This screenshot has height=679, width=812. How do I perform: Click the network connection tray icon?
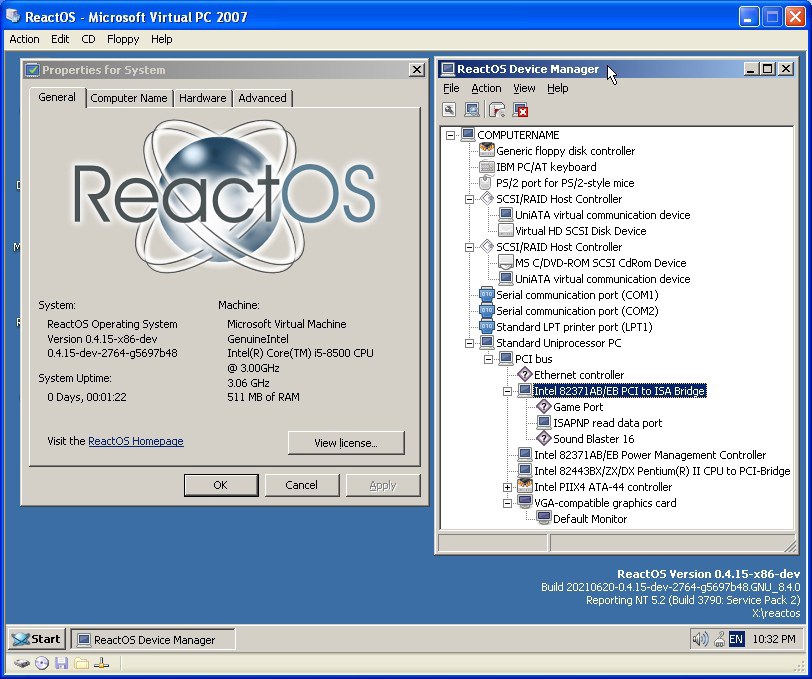[719, 640]
